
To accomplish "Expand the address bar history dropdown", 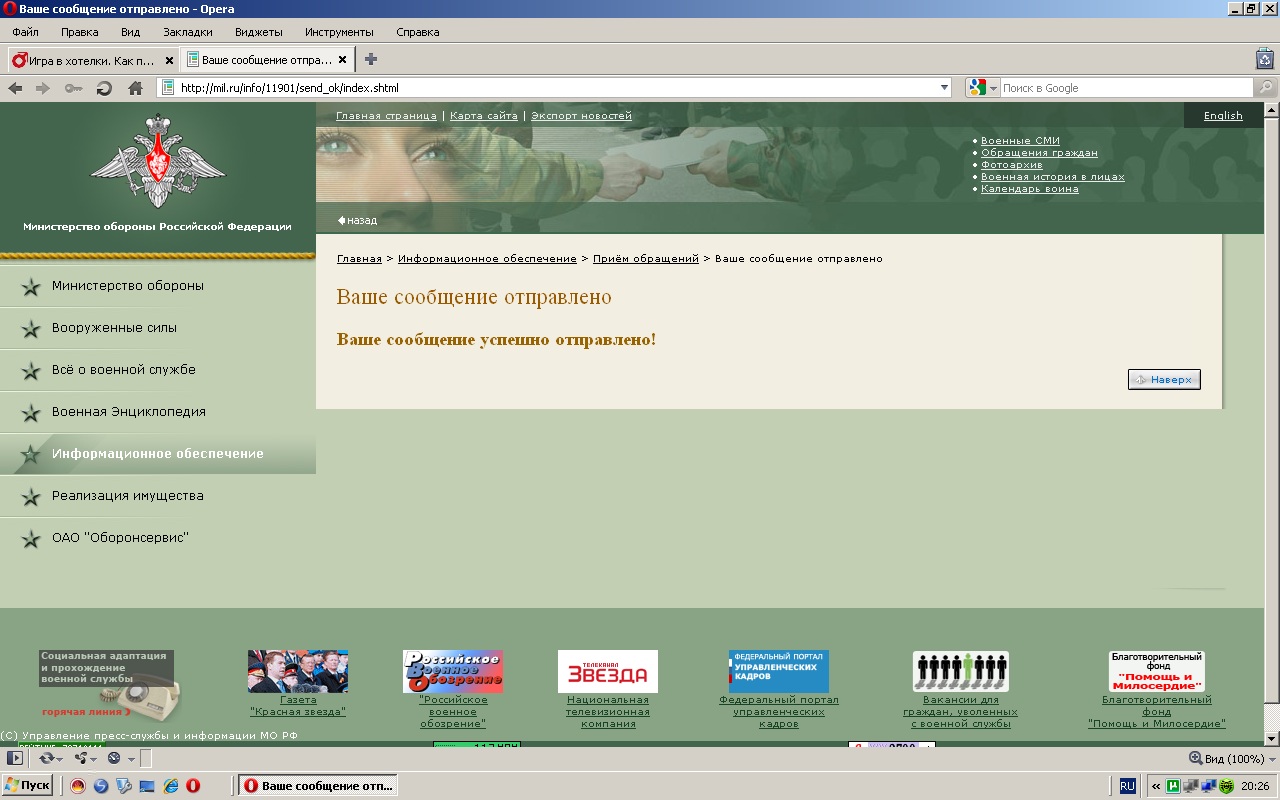I will pos(945,88).
